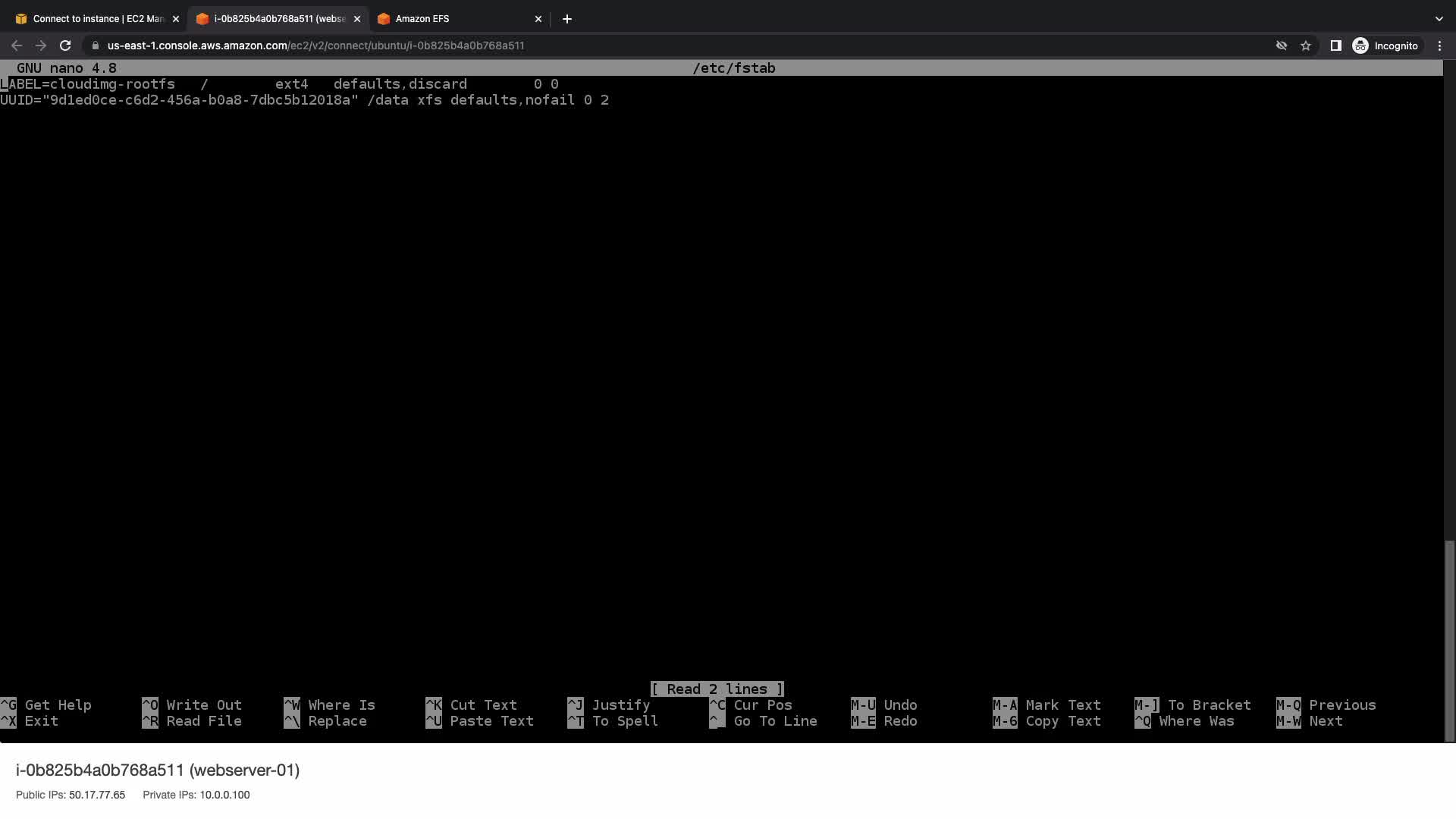1456x819 pixels.
Task: Open Chrome three-dot menu
Action: (x=1439, y=45)
